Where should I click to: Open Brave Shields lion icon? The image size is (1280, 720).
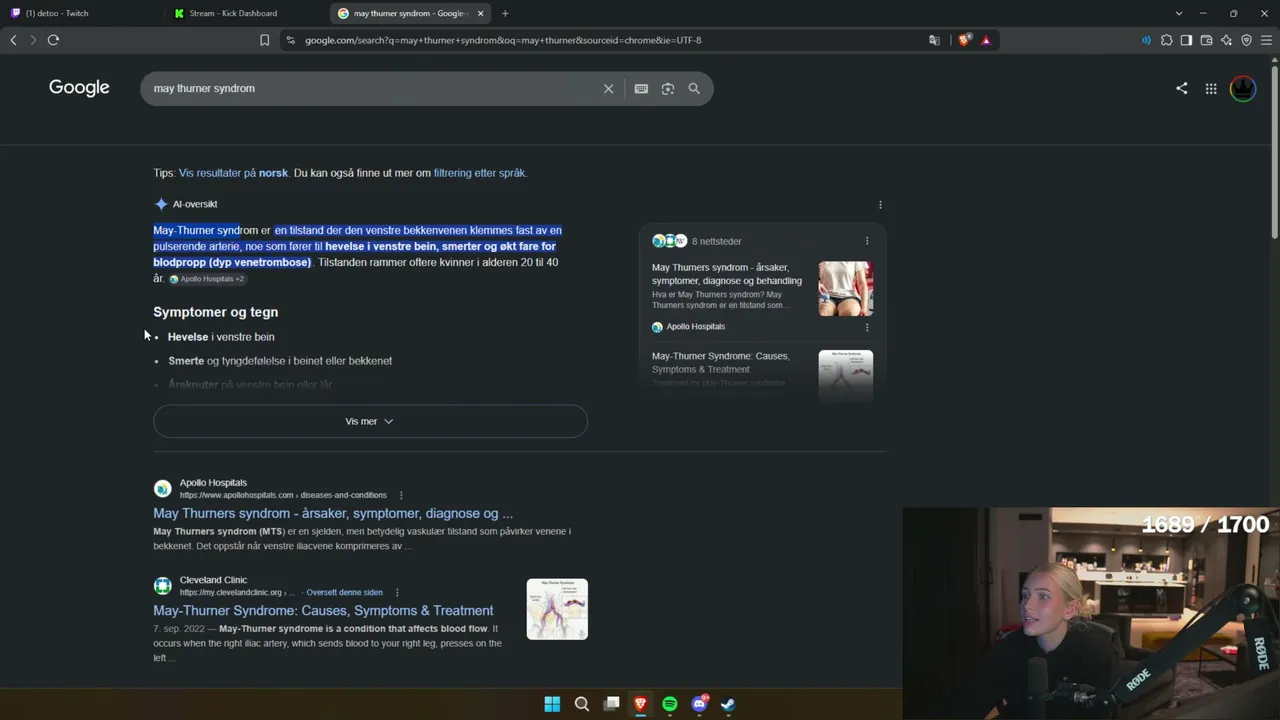click(x=964, y=40)
